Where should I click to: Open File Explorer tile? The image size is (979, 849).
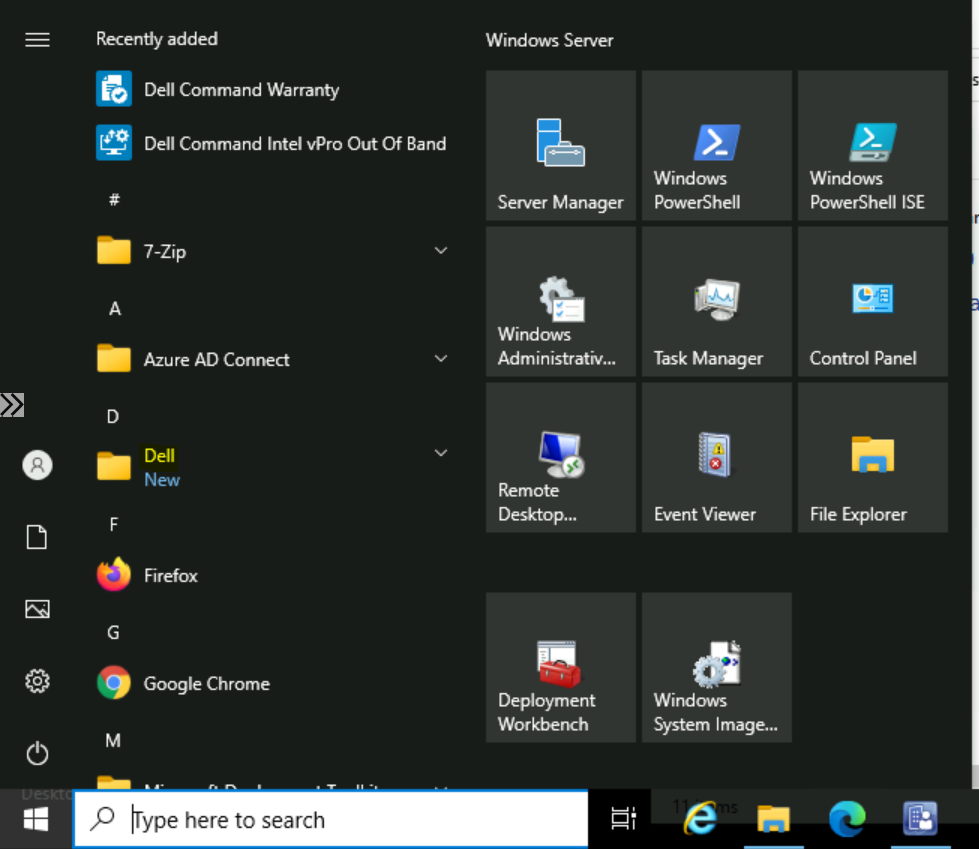[873, 458]
